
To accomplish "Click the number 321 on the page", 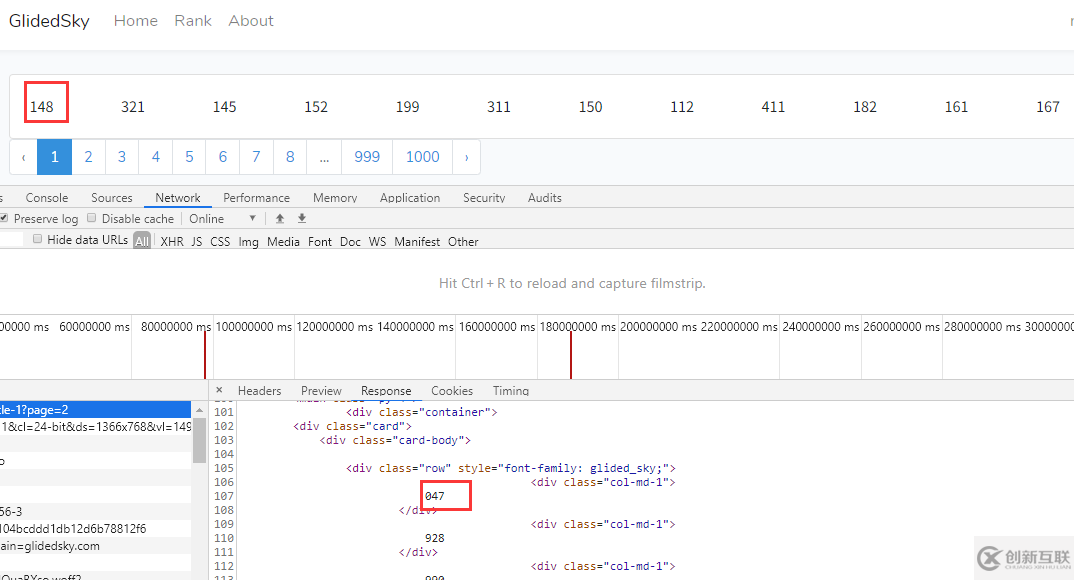I will click(133, 107).
